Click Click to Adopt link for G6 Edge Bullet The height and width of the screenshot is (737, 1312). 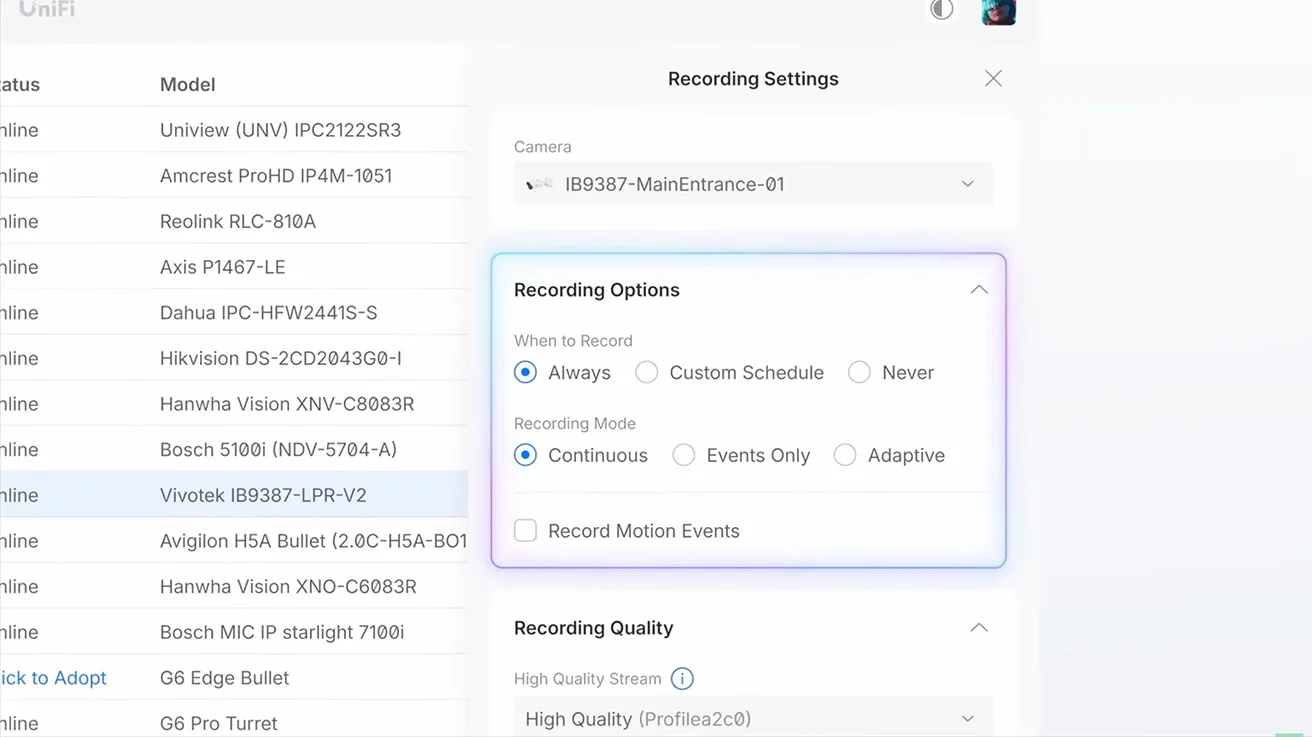[x=53, y=678]
